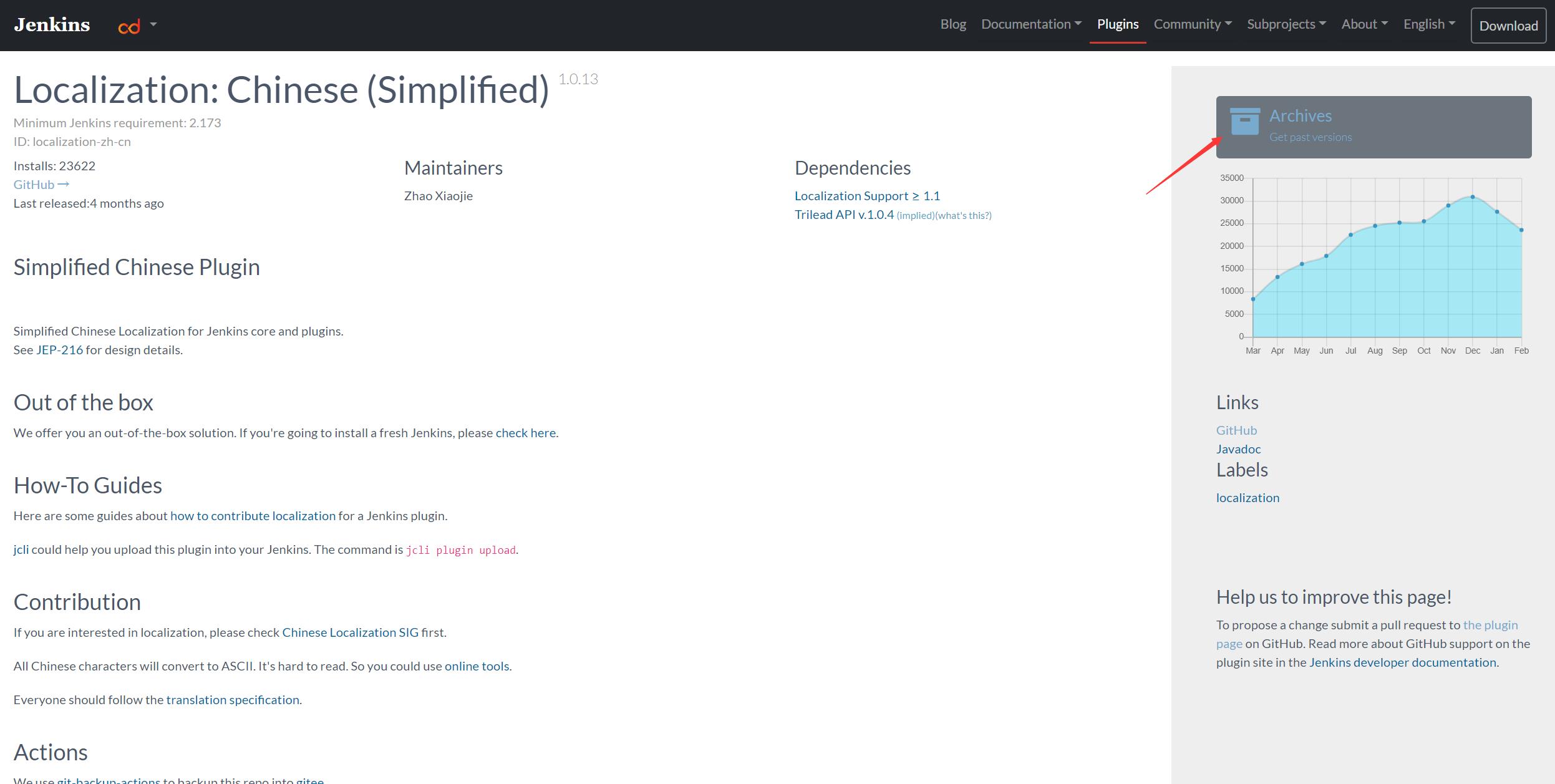Click the Trilead API dependency link

tap(843, 215)
